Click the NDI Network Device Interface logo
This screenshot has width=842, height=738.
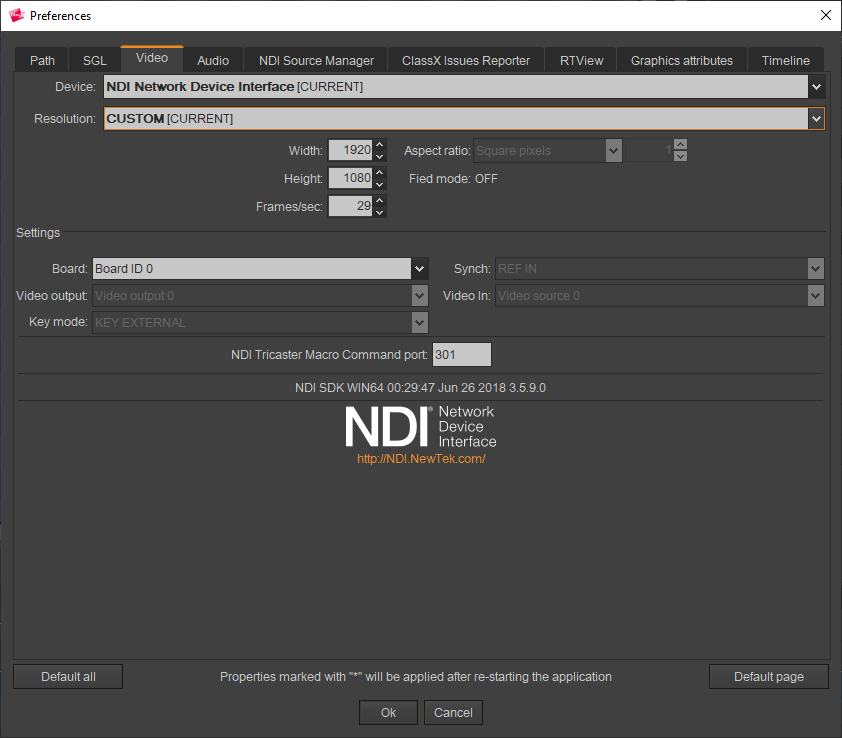point(420,427)
